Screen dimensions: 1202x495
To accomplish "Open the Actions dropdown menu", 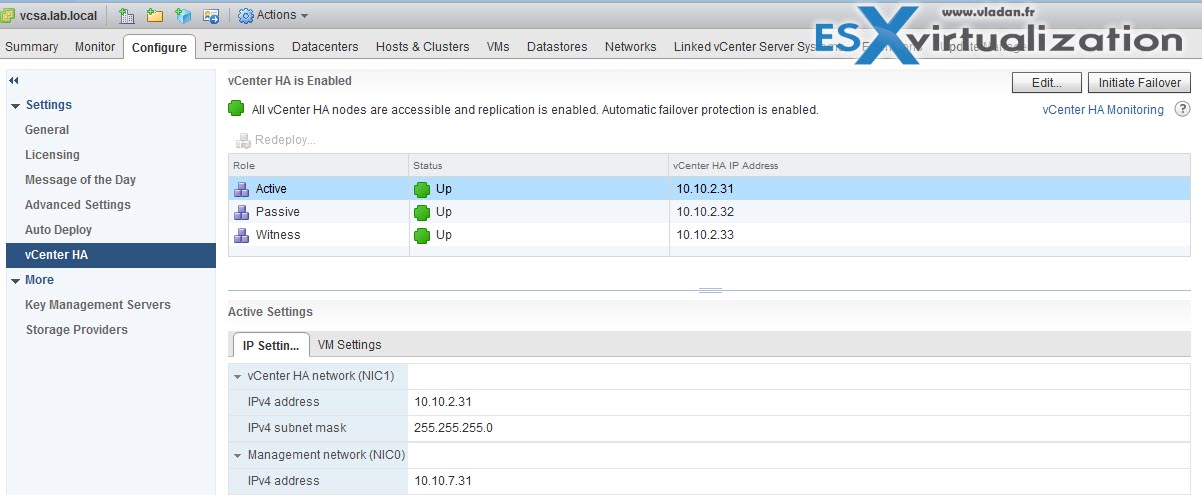I will coord(273,15).
